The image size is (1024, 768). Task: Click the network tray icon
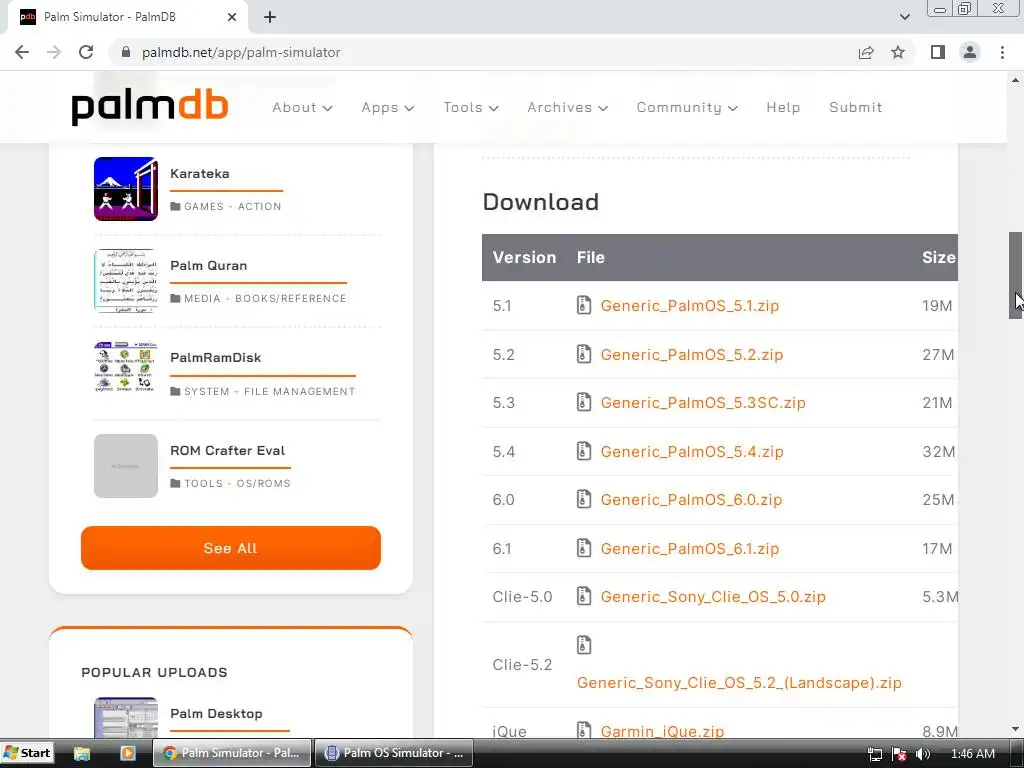point(875,754)
